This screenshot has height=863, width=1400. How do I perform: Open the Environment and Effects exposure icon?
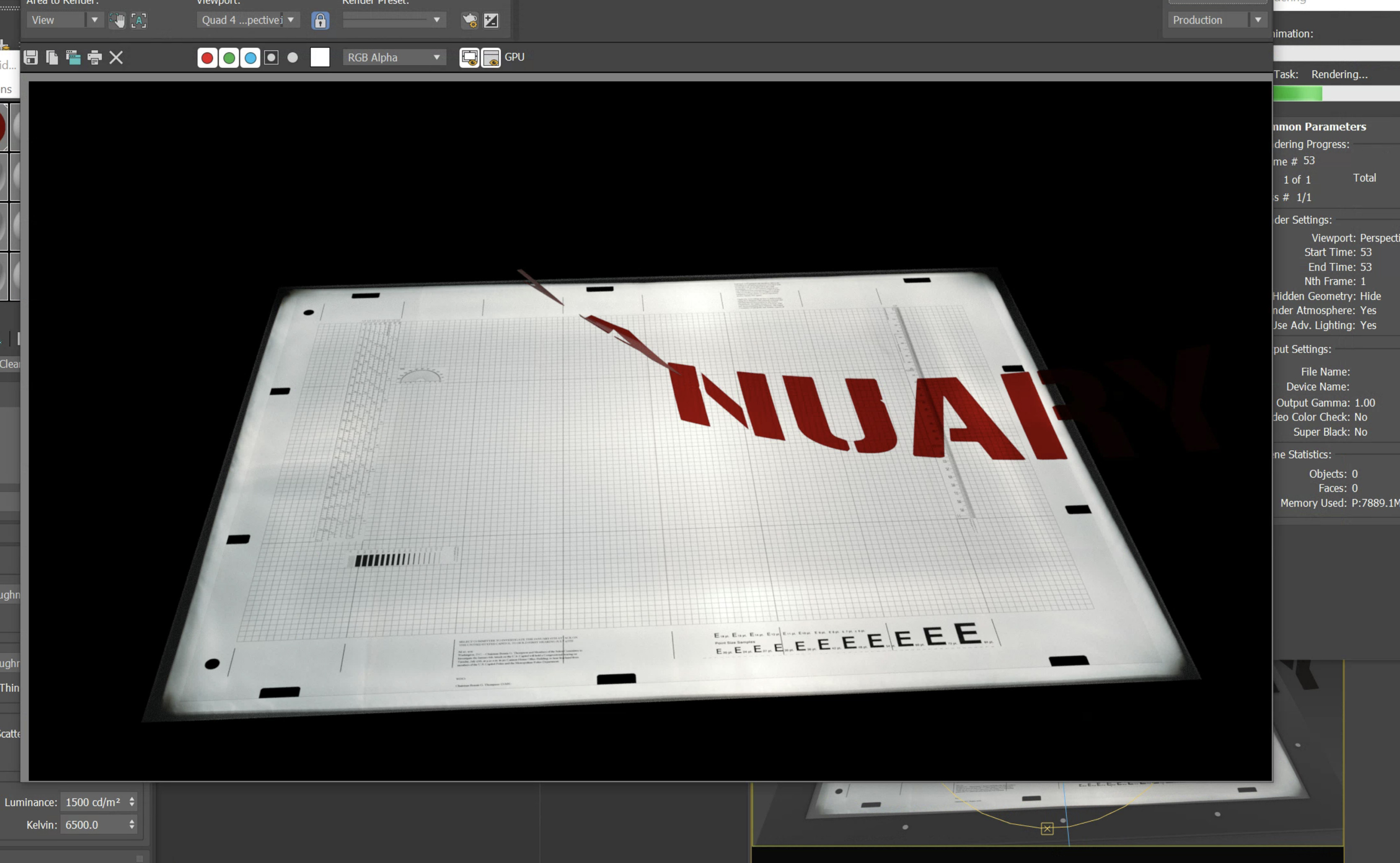click(x=491, y=21)
